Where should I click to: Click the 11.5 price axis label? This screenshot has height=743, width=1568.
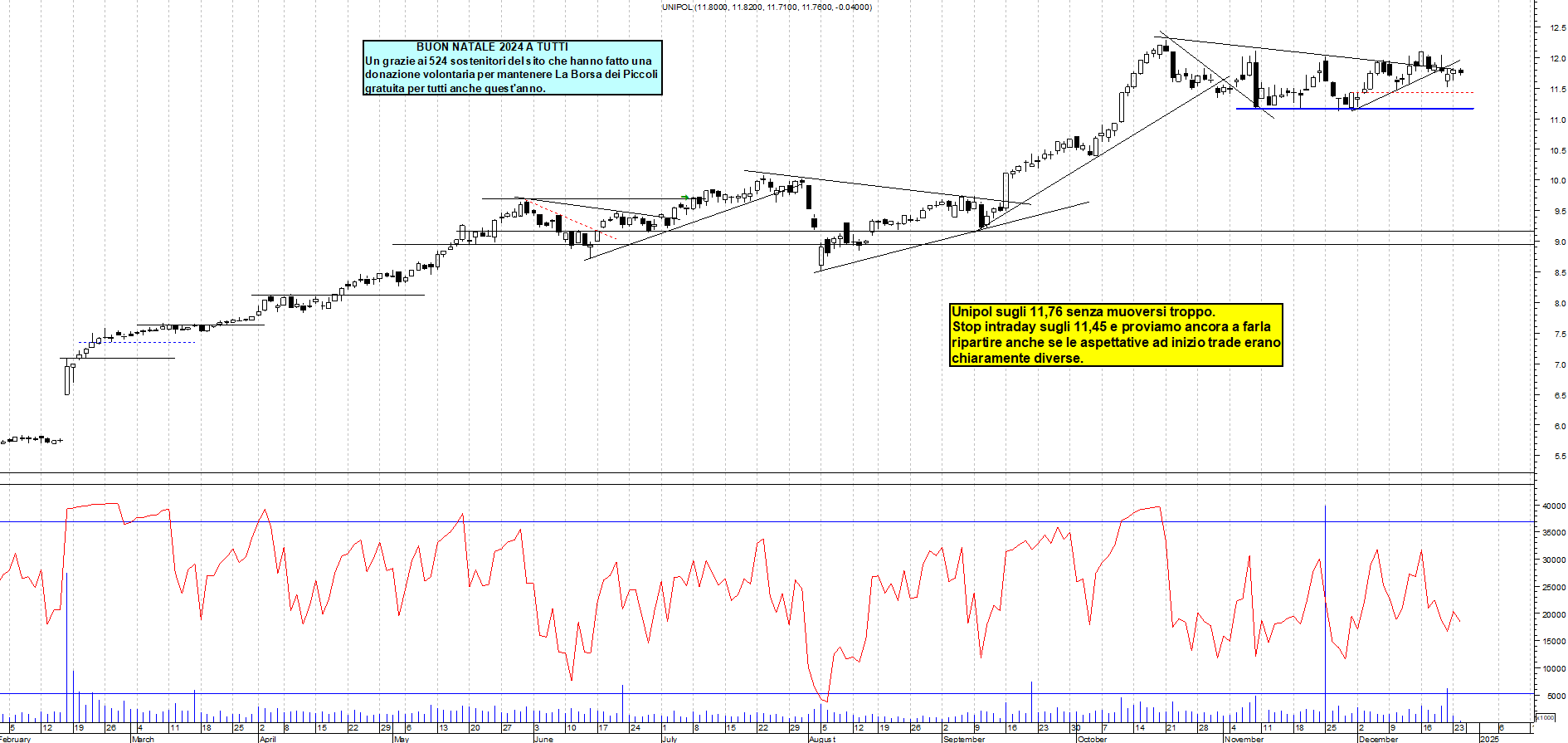click(1557, 90)
